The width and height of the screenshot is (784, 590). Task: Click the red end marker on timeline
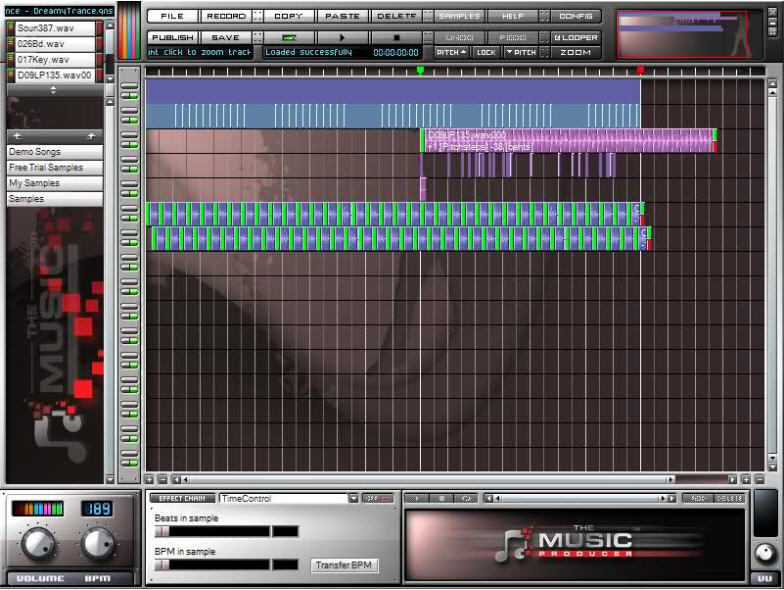(x=640, y=71)
